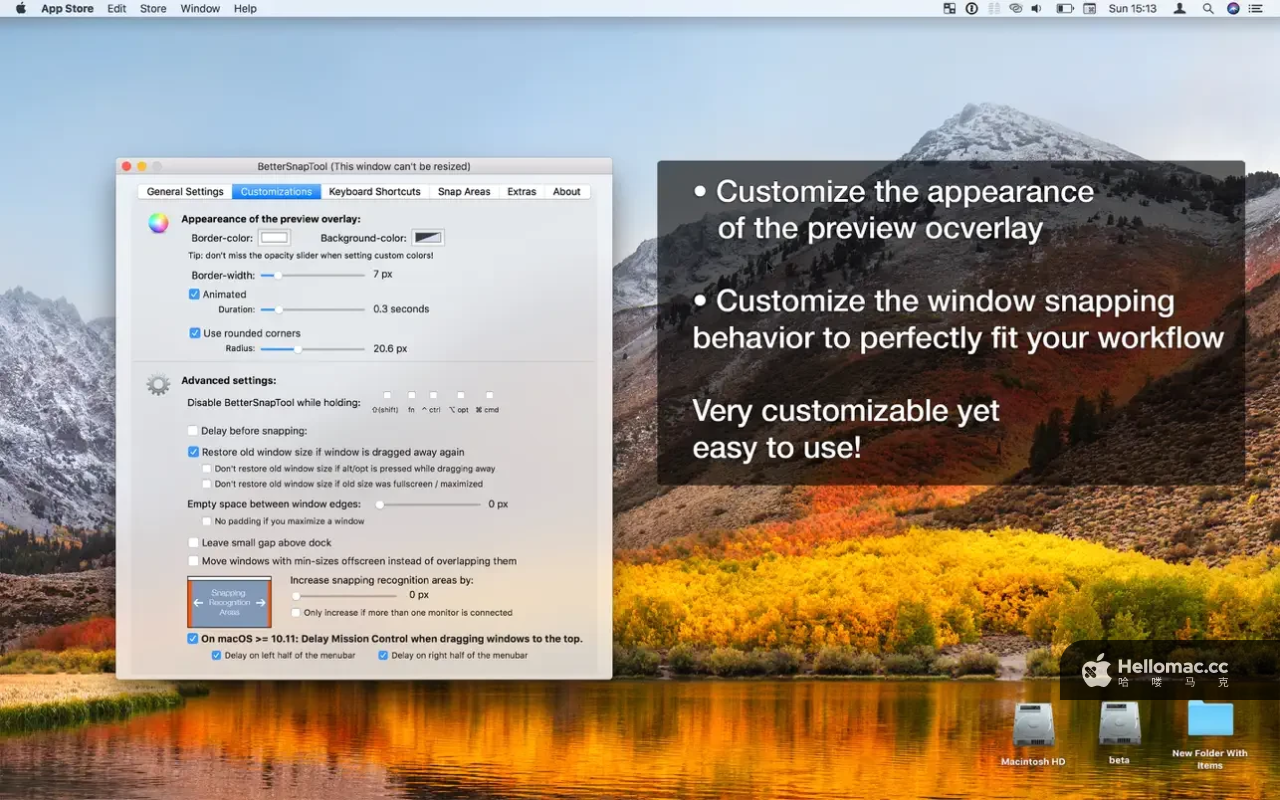Enable don't restore if alt/opt pressed
The width and height of the screenshot is (1280, 800).
click(207, 468)
